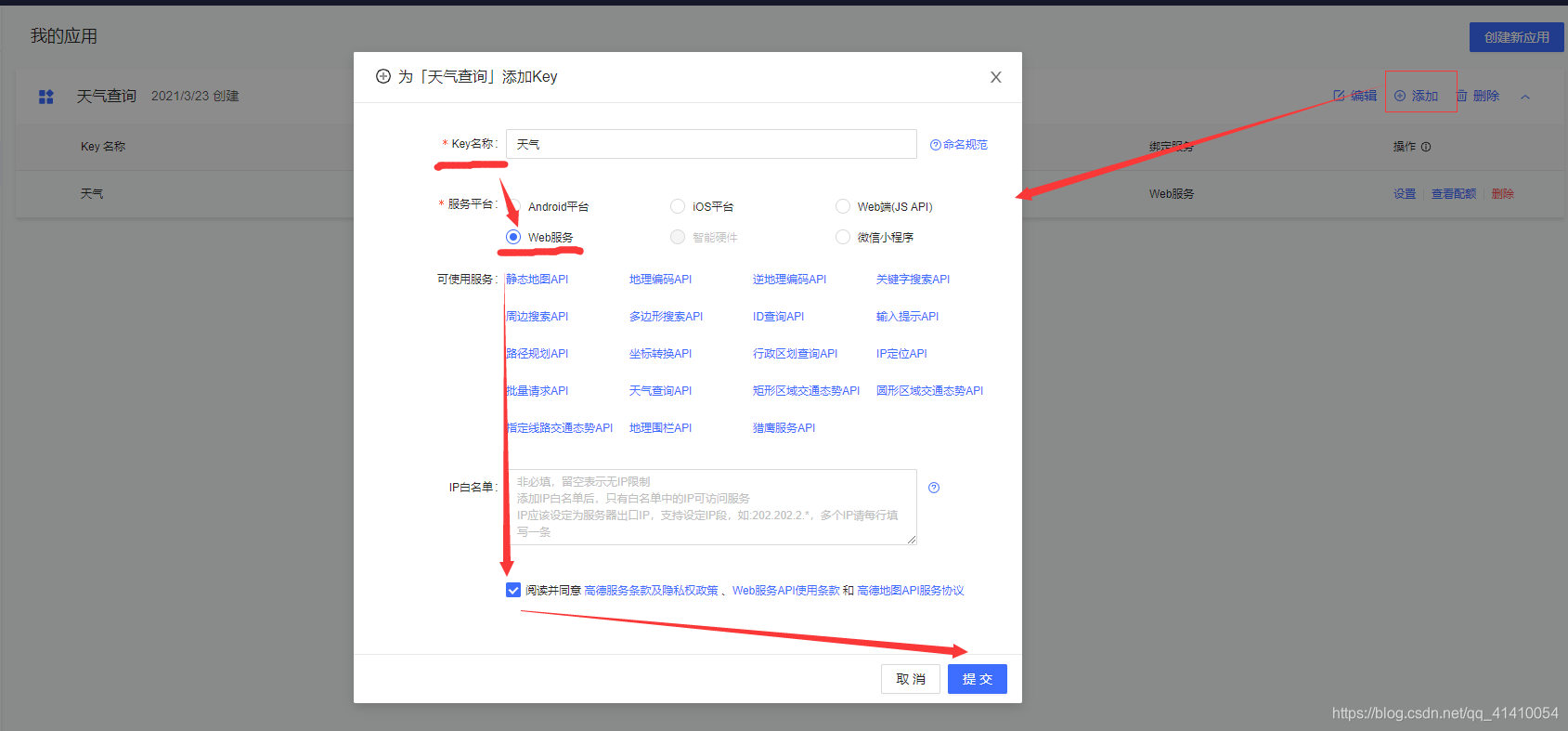
Task: Click red 删除 in the 天气 key row
Action: [x=1503, y=194]
